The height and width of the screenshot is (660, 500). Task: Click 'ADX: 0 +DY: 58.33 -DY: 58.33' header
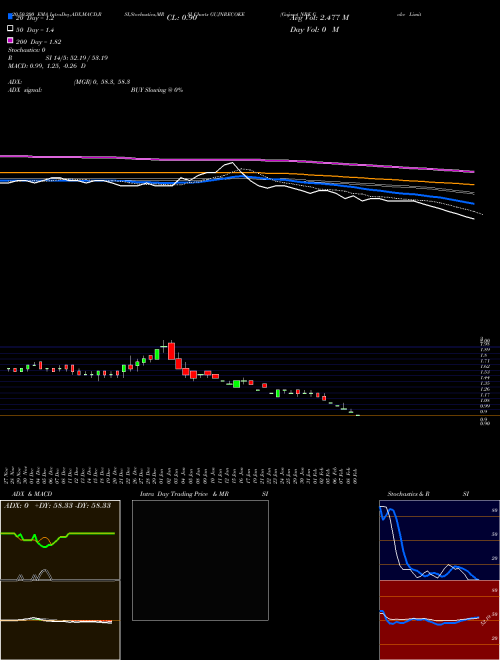(57, 506)
